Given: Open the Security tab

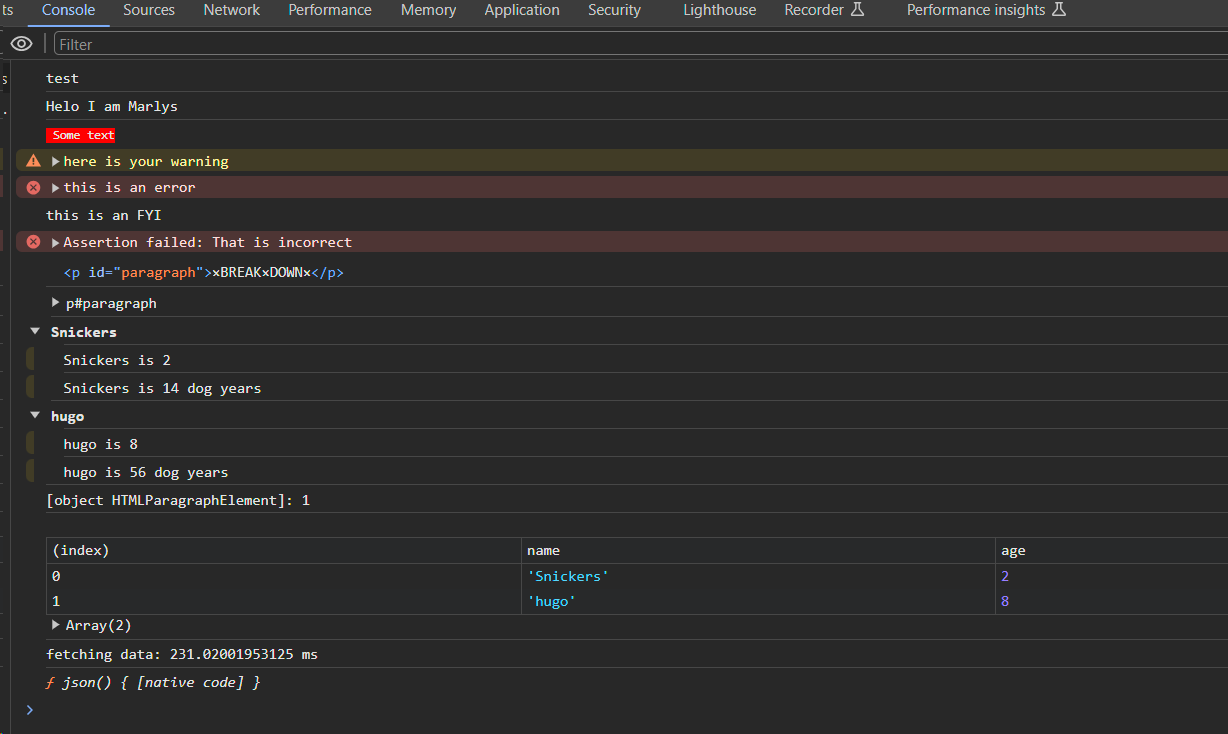Looking at the screenshot, I should point(614,10).
